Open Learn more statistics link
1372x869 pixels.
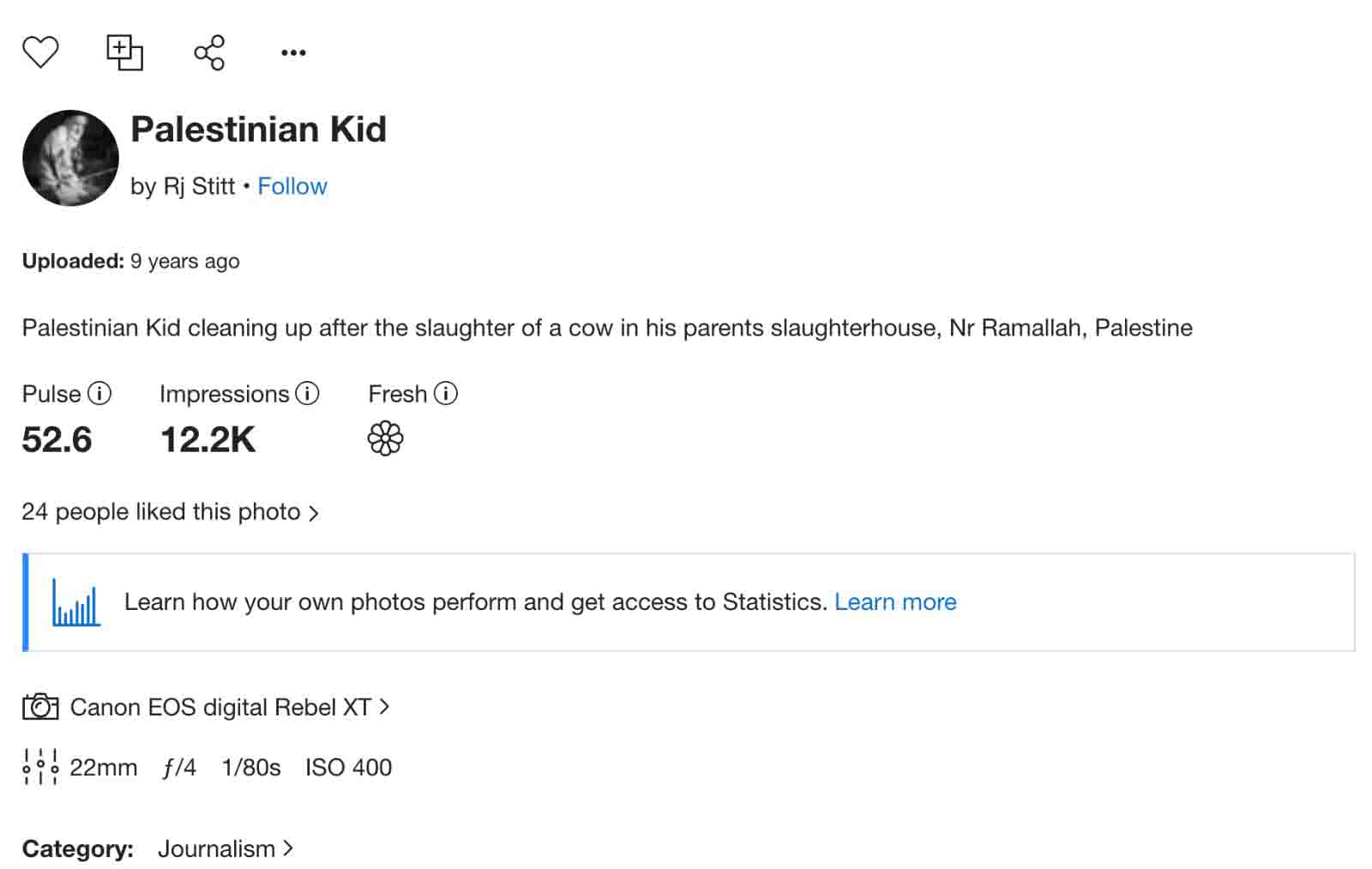click(x=895, y=602)
